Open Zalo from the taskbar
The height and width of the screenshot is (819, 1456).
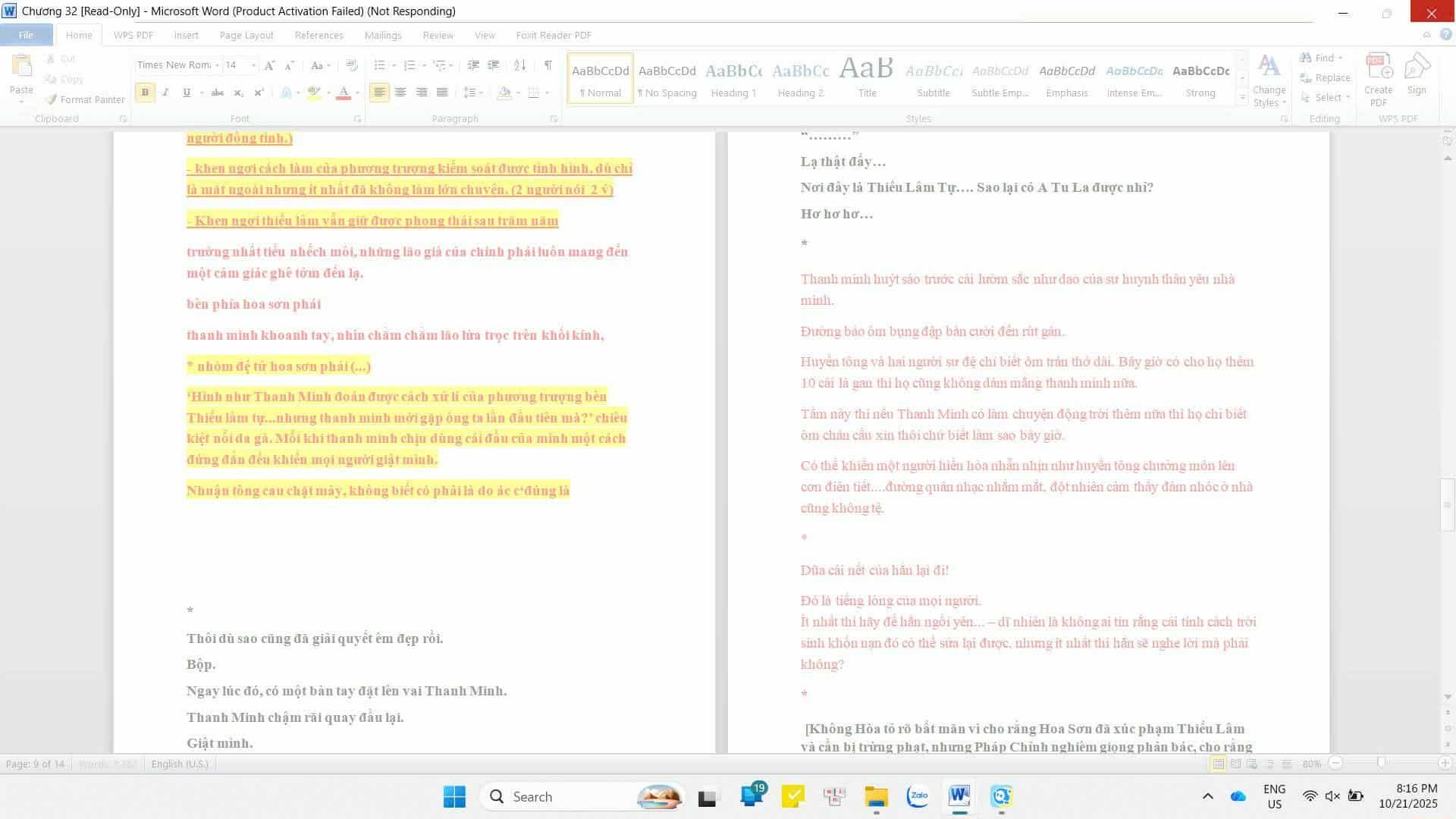(918, 796)
